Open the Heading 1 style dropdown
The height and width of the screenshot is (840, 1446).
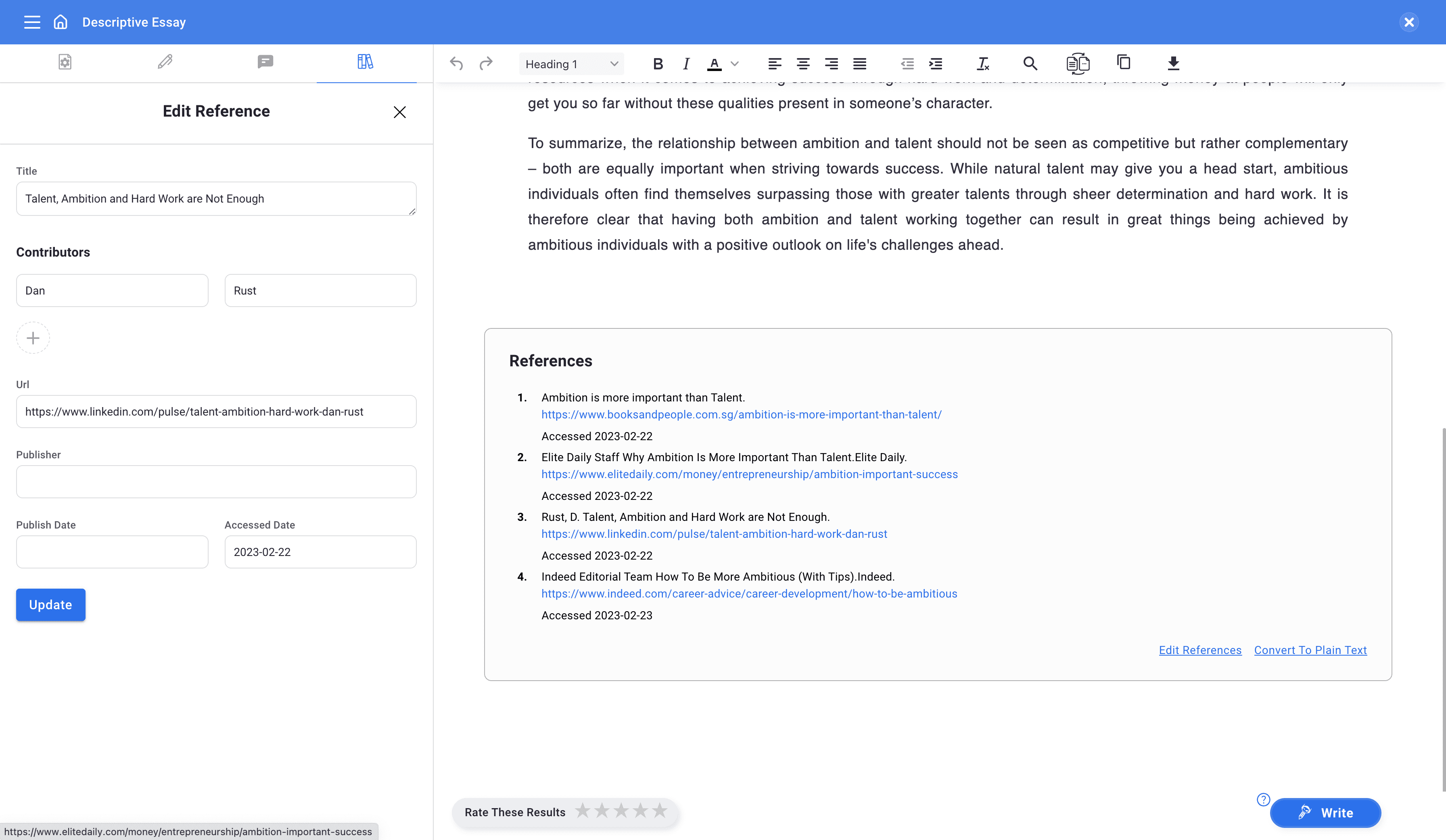point(571,64)
